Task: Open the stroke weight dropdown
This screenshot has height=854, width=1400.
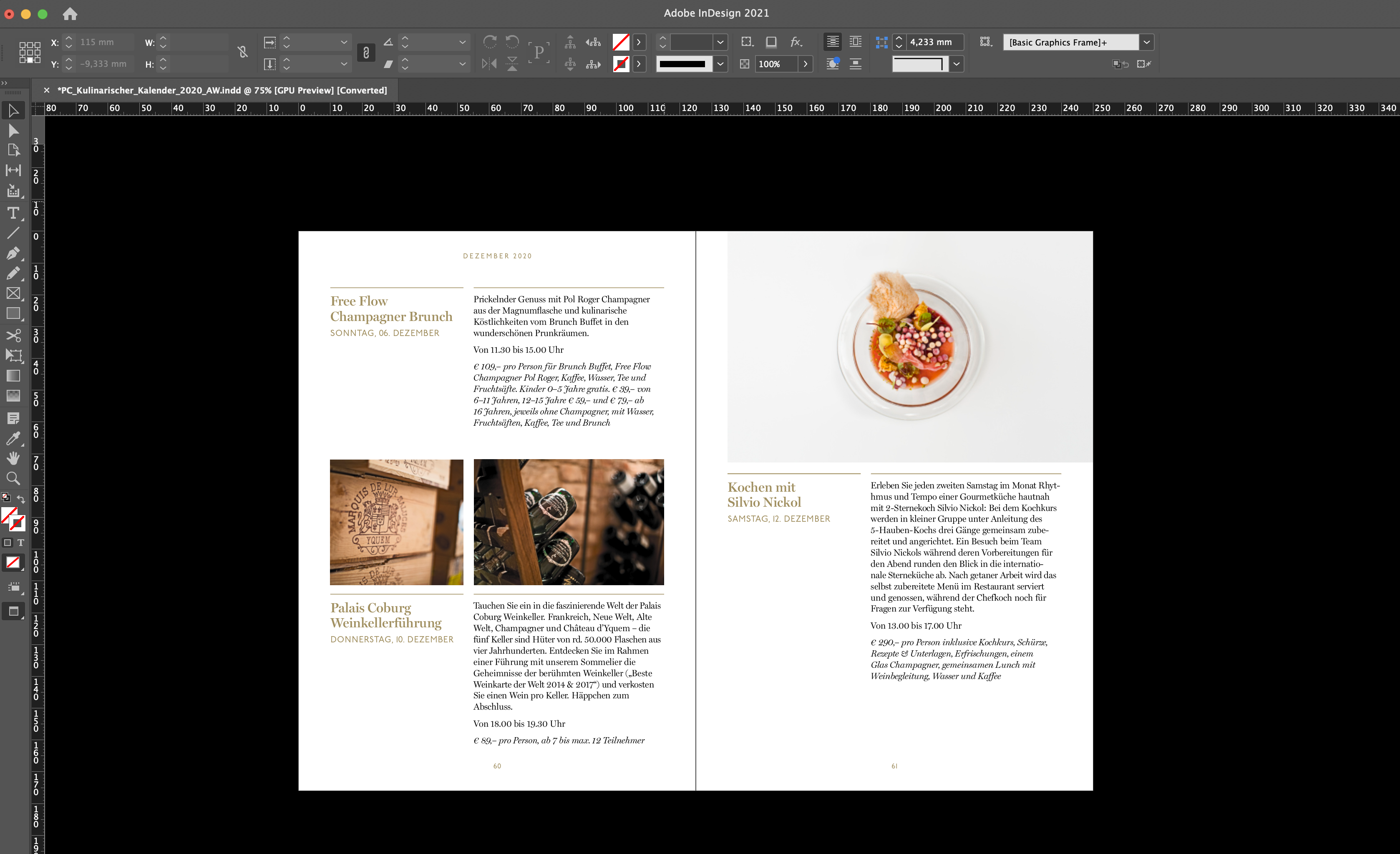Action: [720, 42]
